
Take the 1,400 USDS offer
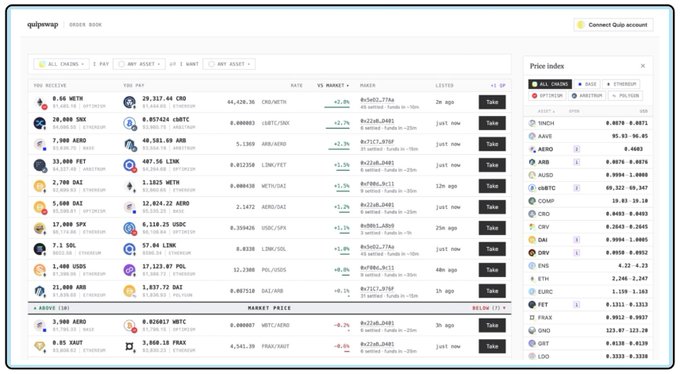point(492,270)
